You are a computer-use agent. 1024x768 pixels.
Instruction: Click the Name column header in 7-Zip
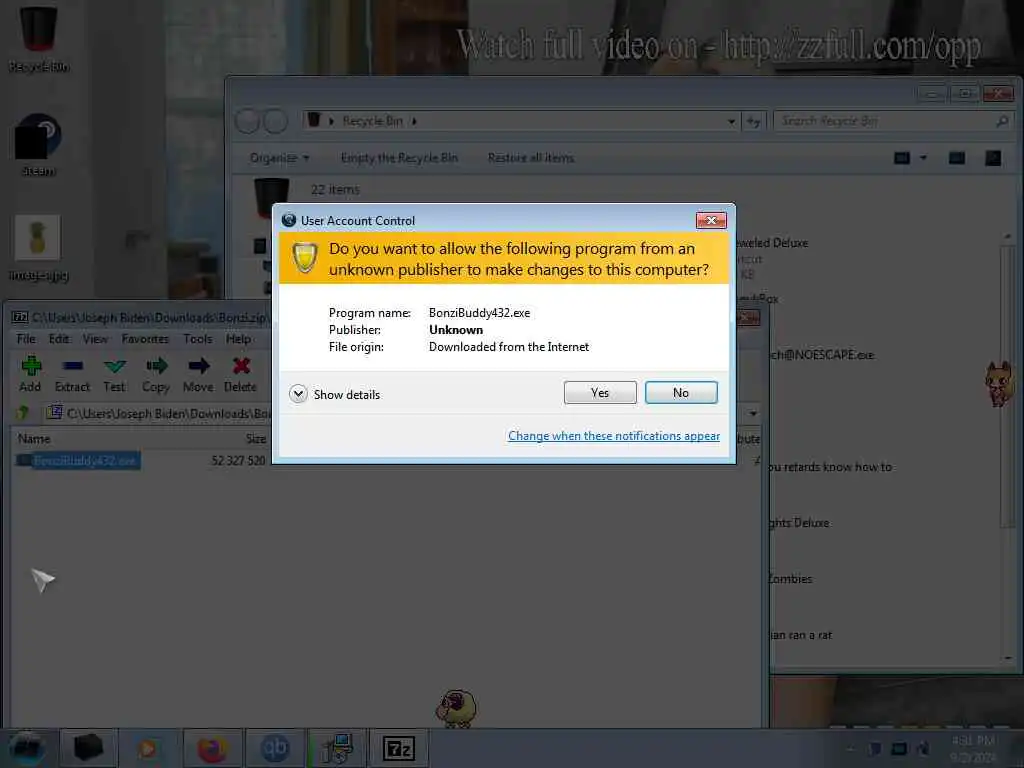coord(34,439)
